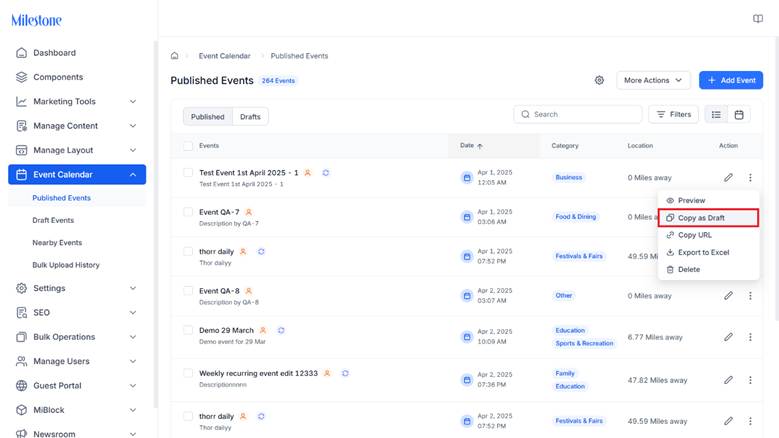Edit Test Event 1st April 2025 pencil icon

(728, 177)
